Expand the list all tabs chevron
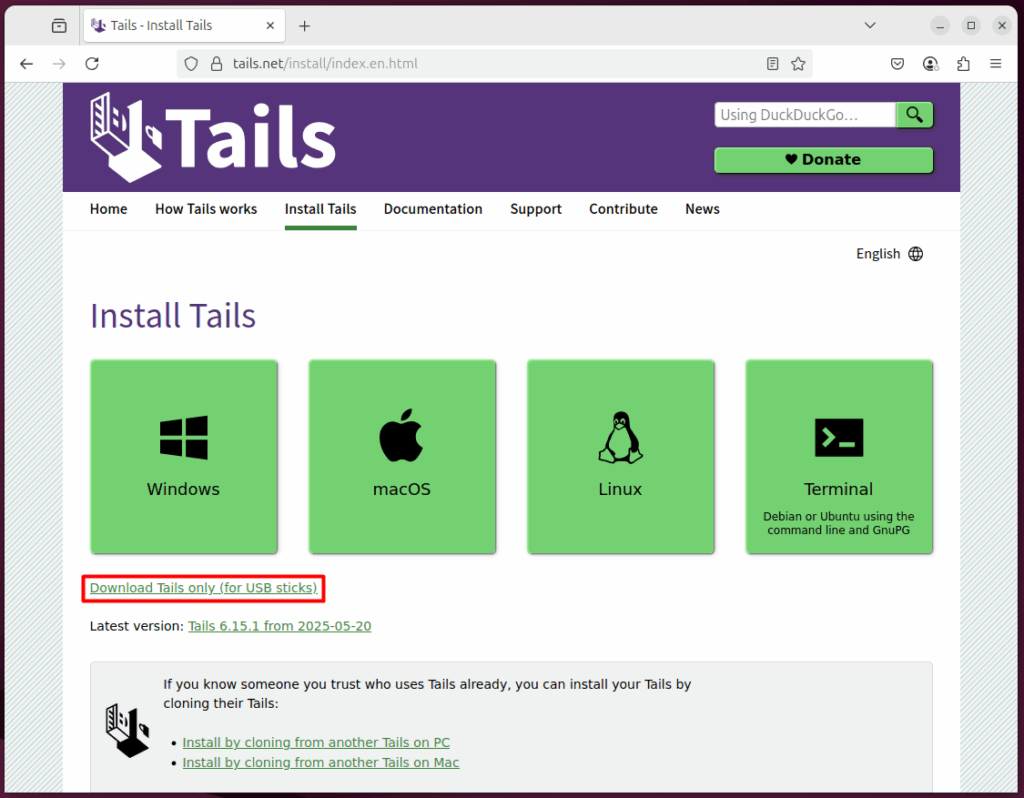The image size is (1024, 798). (x=870, y=25)
